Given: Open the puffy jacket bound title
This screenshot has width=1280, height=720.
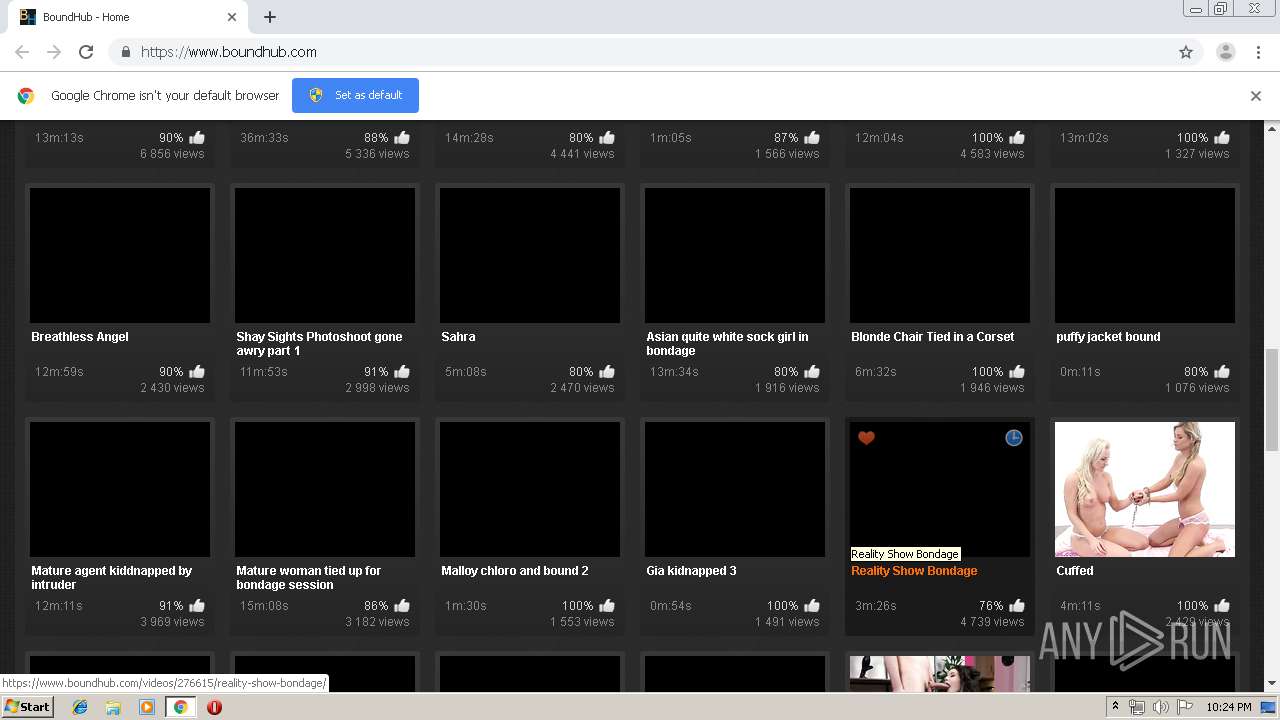Looking at the screenshot, I should tap(1108, 337).
